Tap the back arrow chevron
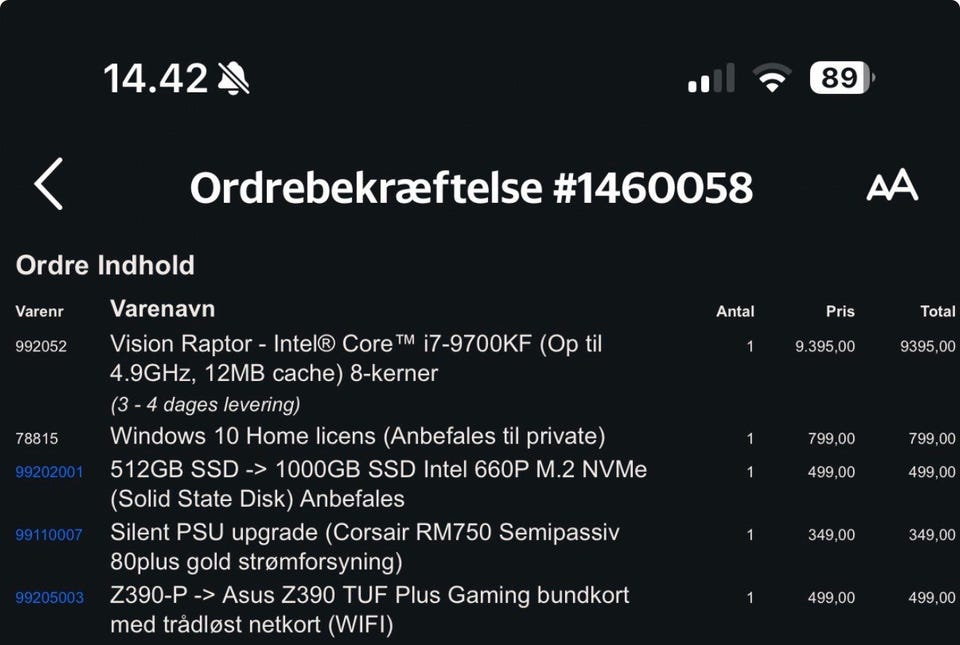The image size is (960, 645). click(48, 184)
